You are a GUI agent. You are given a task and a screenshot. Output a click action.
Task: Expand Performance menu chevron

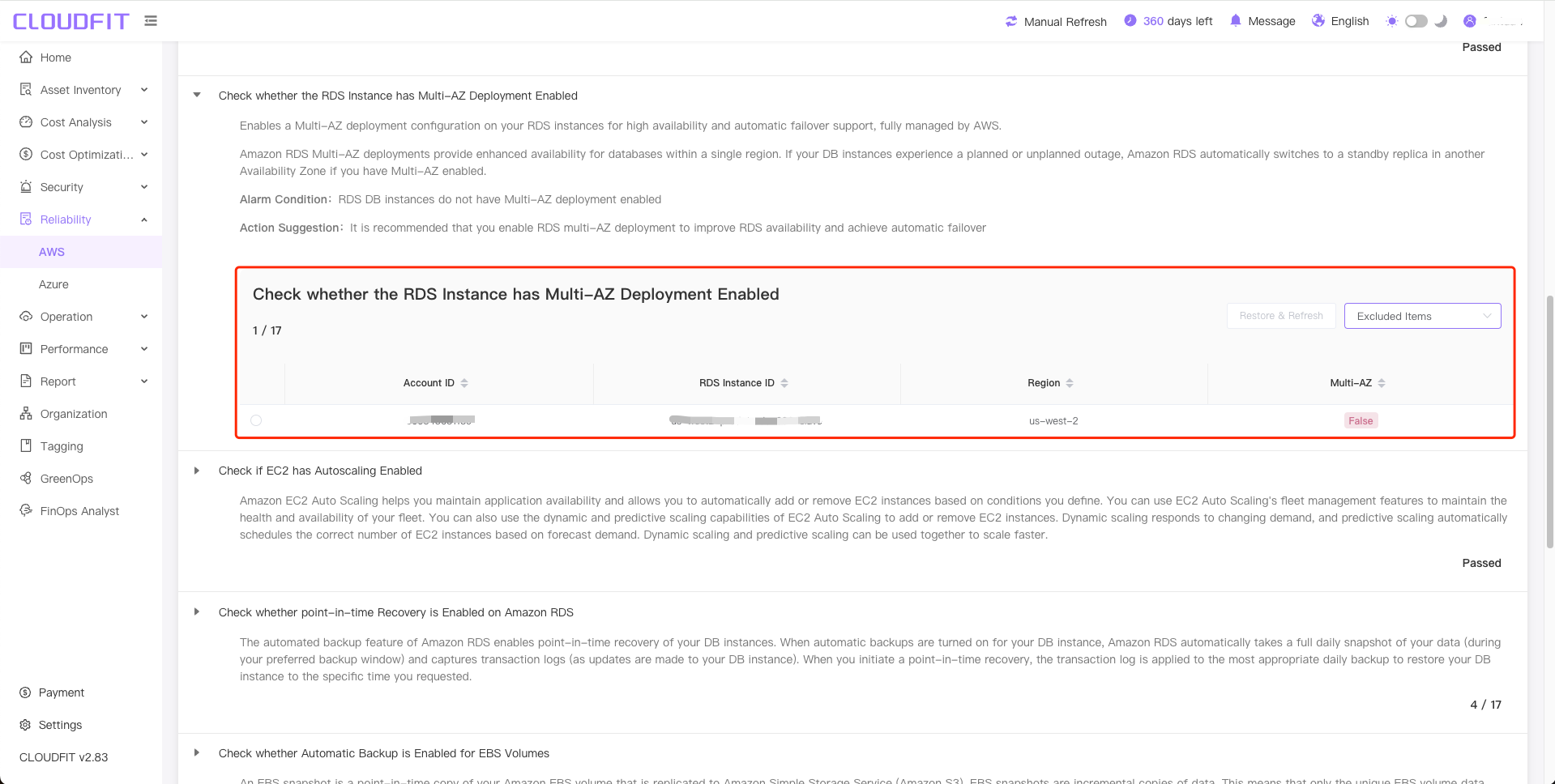click(x=144, y=349)
